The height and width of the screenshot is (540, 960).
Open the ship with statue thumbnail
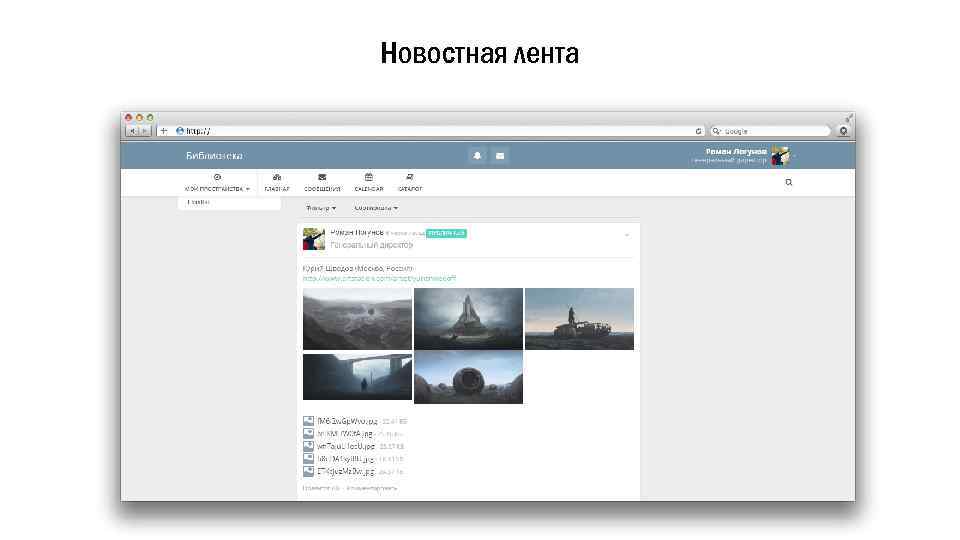(579, 319)
